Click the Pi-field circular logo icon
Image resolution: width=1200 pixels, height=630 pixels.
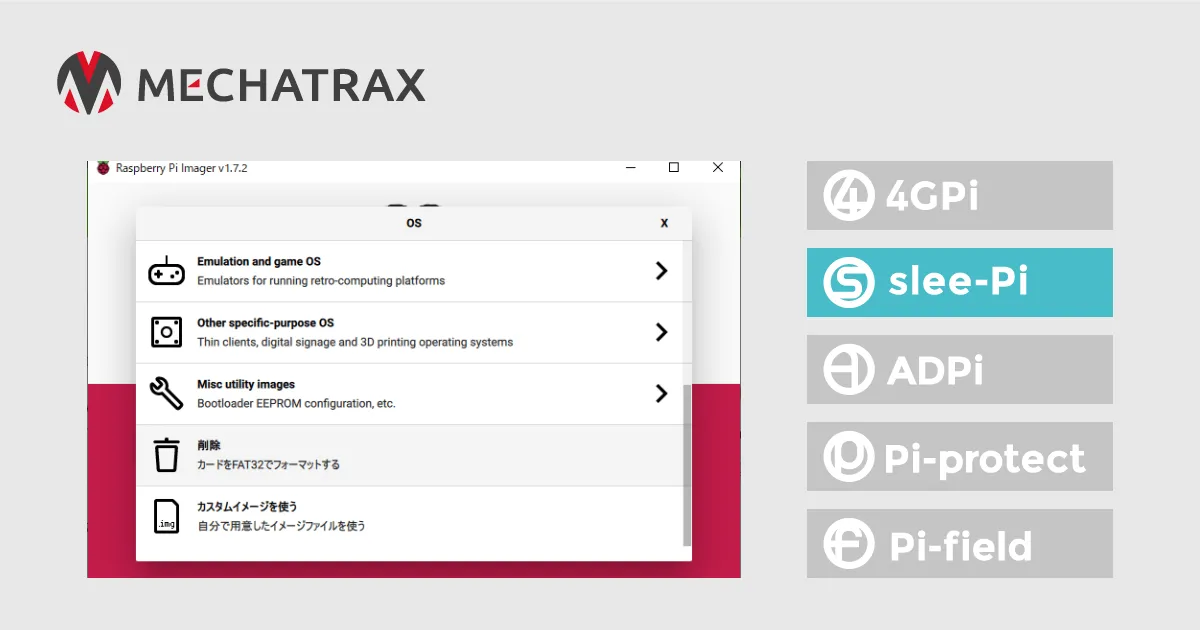849,544
